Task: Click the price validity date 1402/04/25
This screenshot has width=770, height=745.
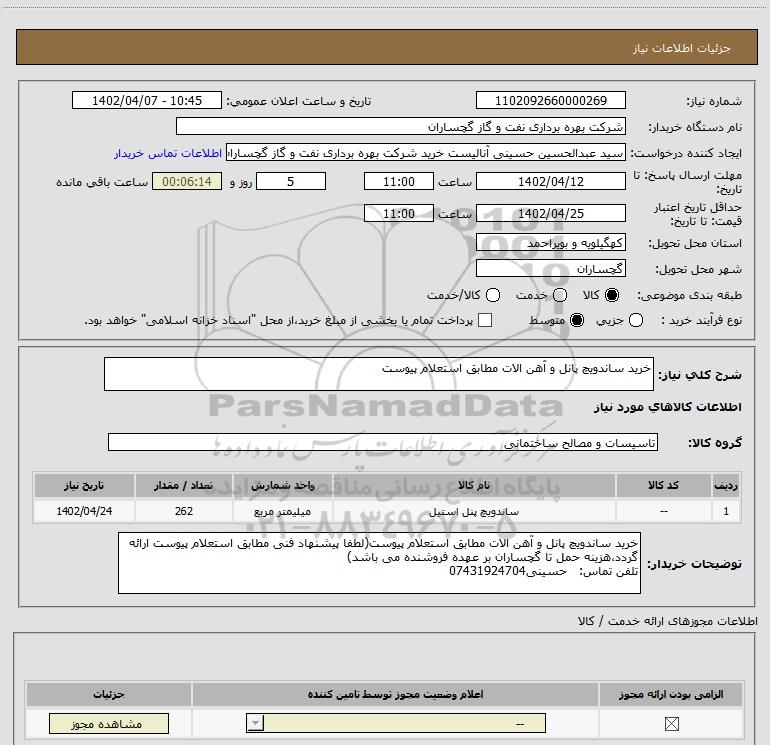Action: 550,213
